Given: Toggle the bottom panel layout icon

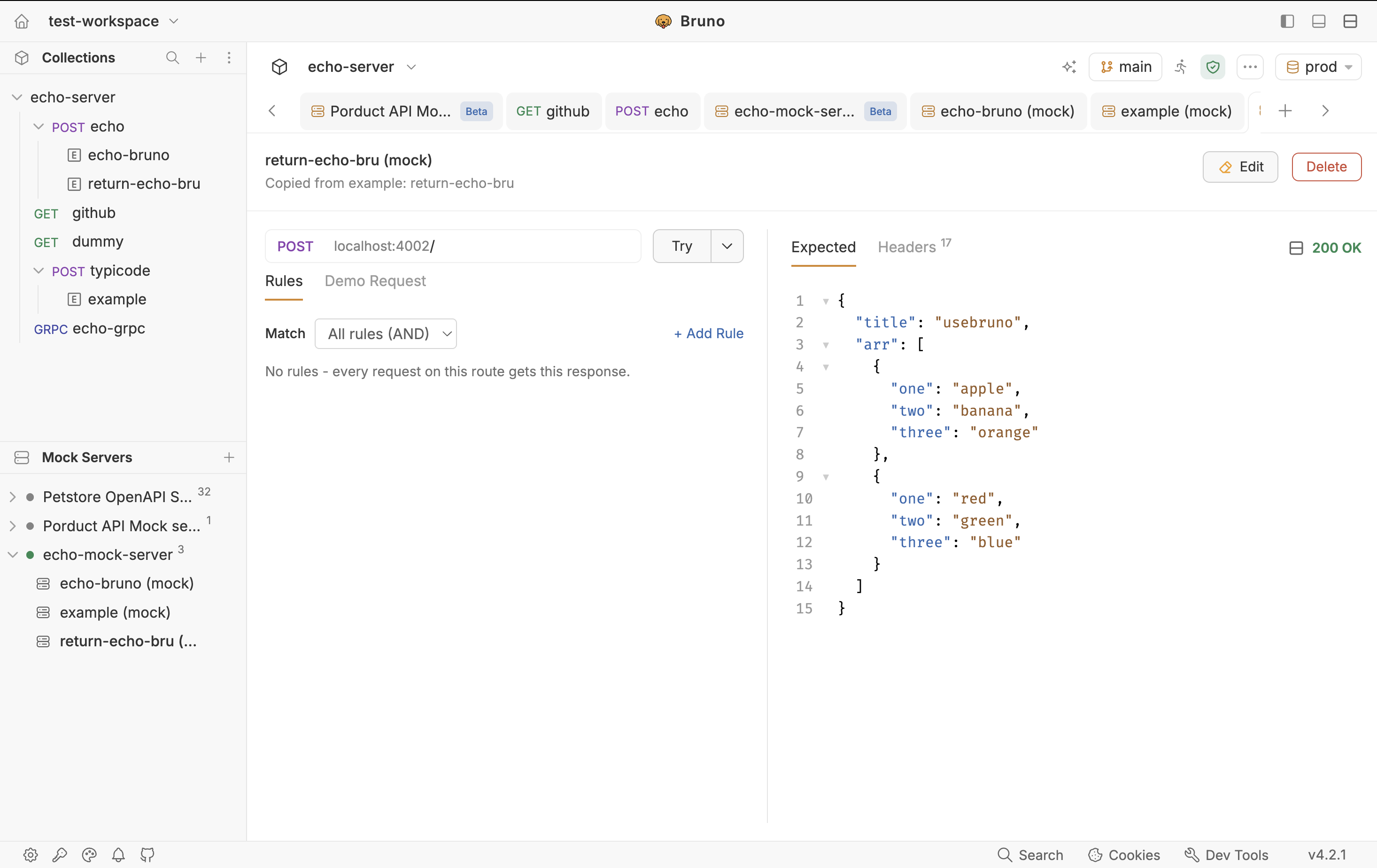Looking at the screenshot, I should (x=1319, y=21).
